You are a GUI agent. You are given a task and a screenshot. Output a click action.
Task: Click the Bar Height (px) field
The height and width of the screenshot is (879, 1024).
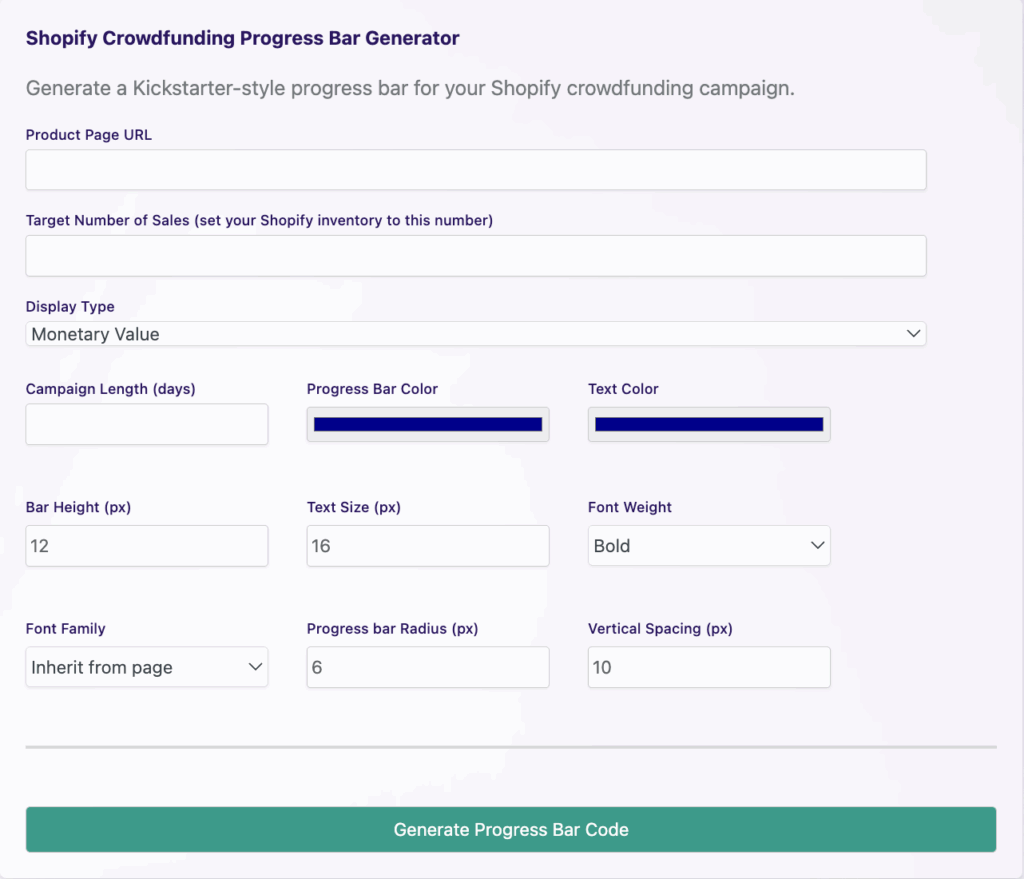pos(147,546)
